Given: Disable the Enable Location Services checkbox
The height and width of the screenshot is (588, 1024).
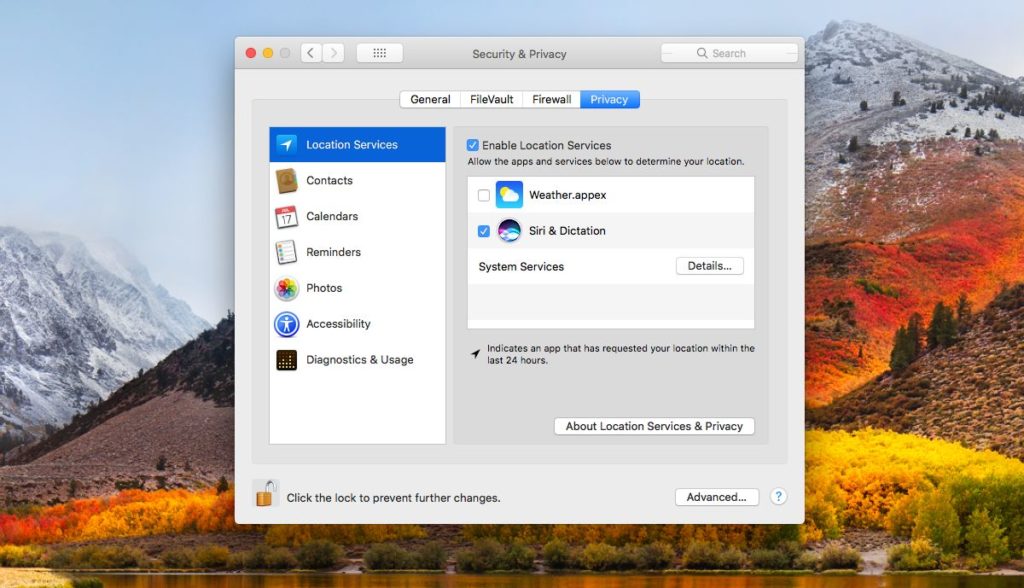Looking at the screenshot, I should (471, 144).
